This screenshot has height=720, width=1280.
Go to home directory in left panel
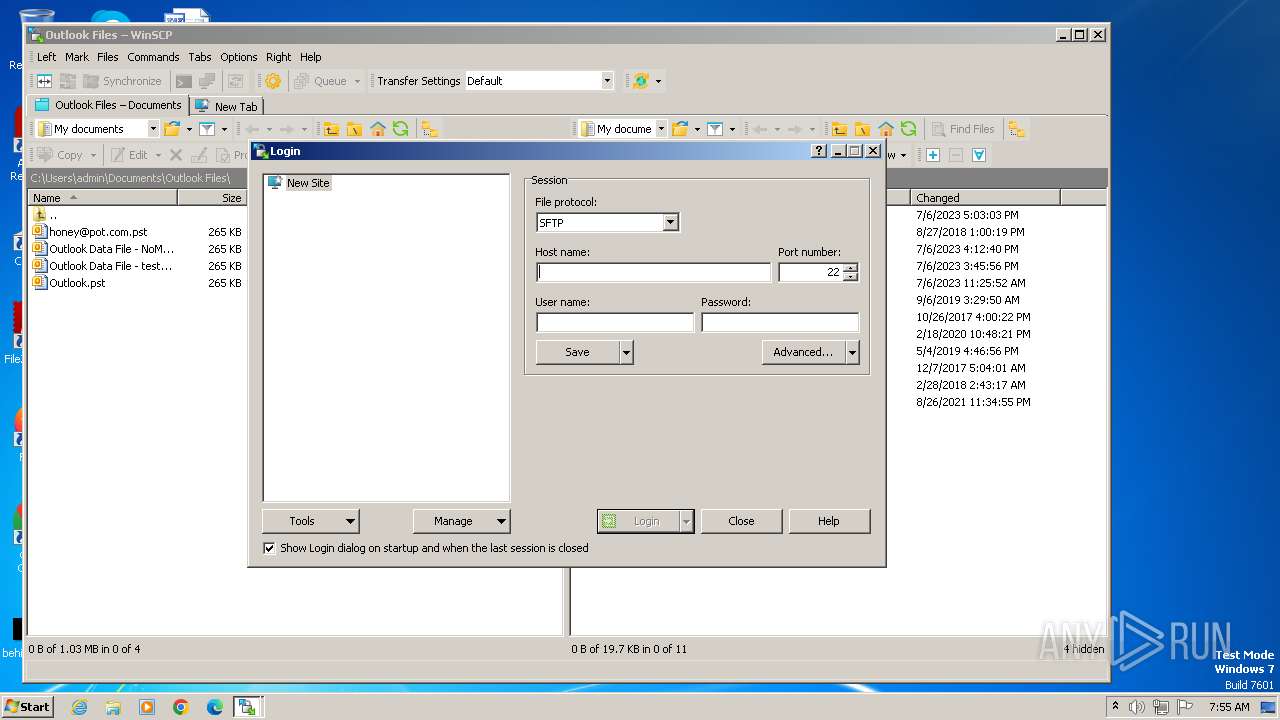(377, 129)
